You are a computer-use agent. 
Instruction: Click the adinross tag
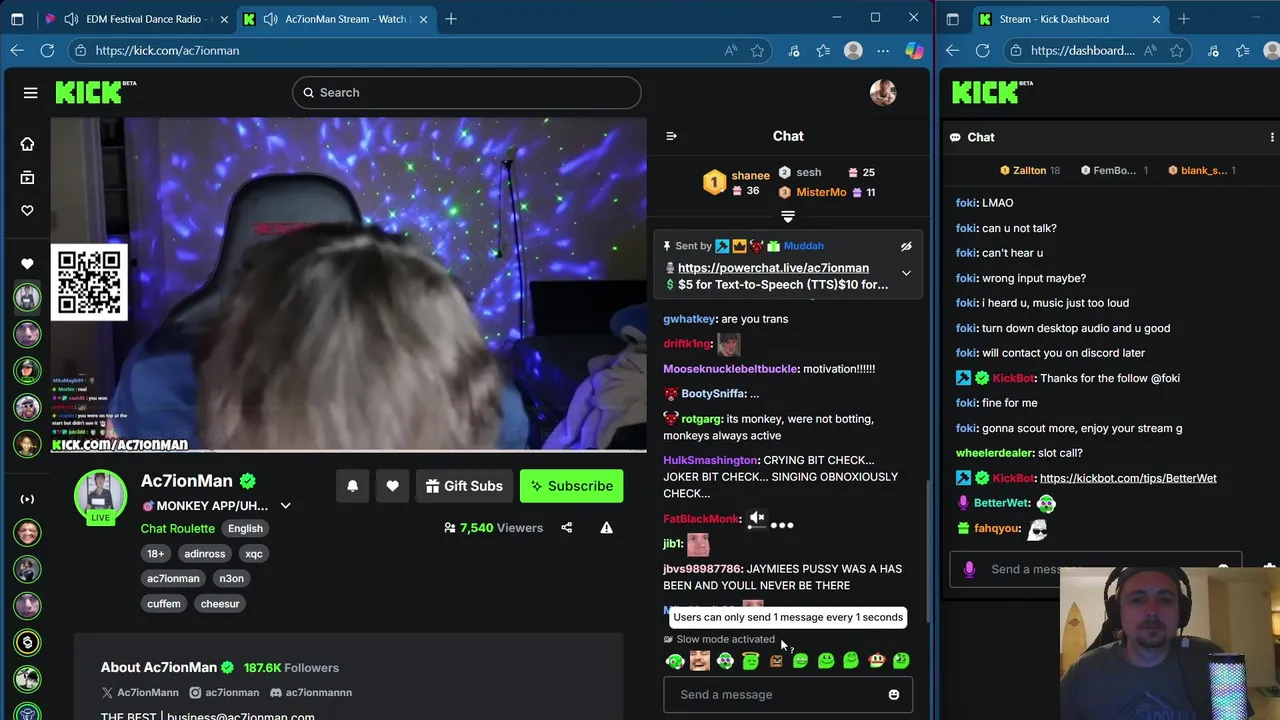pos(205,553)
